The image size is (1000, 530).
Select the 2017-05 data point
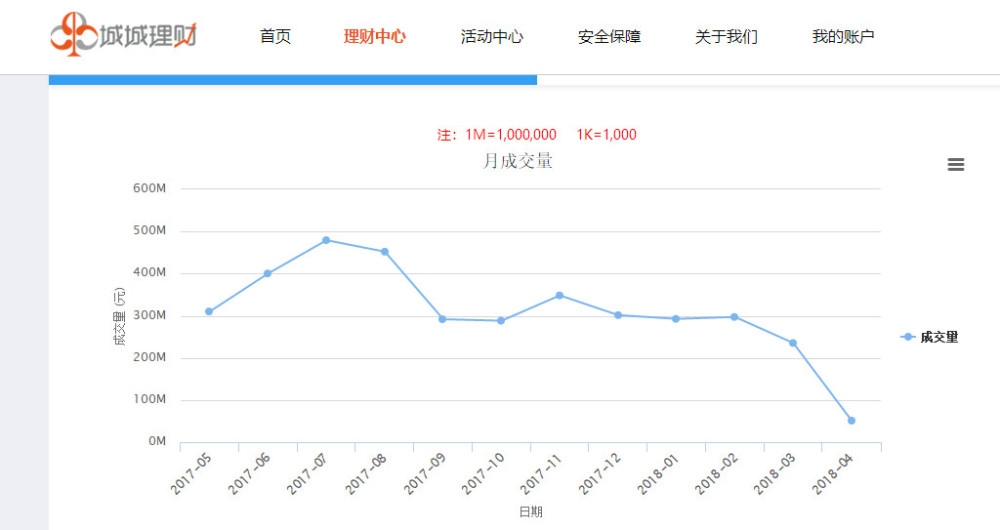[209, 311]
